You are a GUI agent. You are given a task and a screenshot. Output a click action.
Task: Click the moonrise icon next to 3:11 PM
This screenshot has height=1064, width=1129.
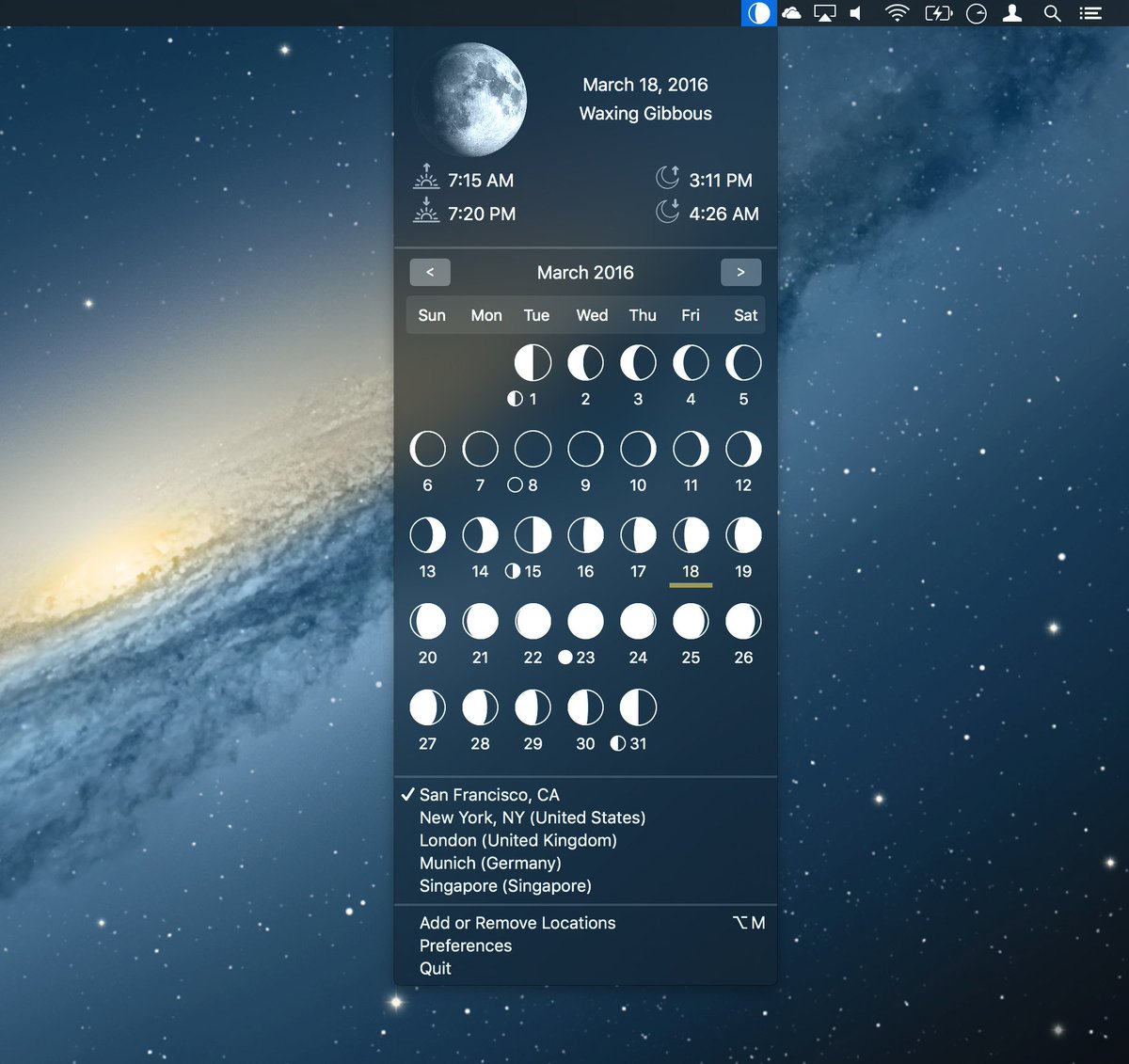pos(670,176)
